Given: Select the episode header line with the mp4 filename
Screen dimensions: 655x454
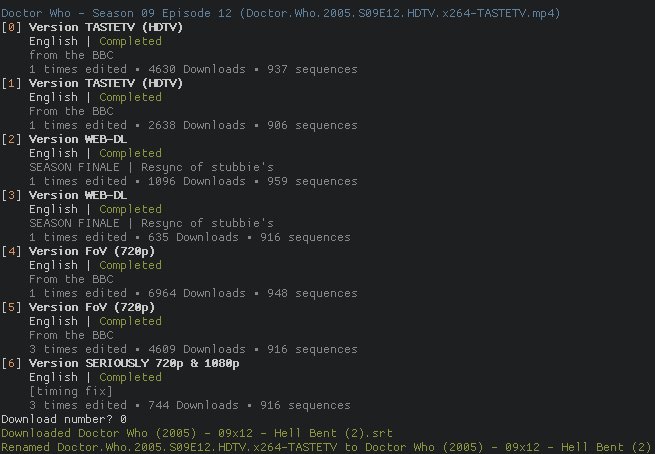Looking at the screenshot, I should [x=280, y=13].
